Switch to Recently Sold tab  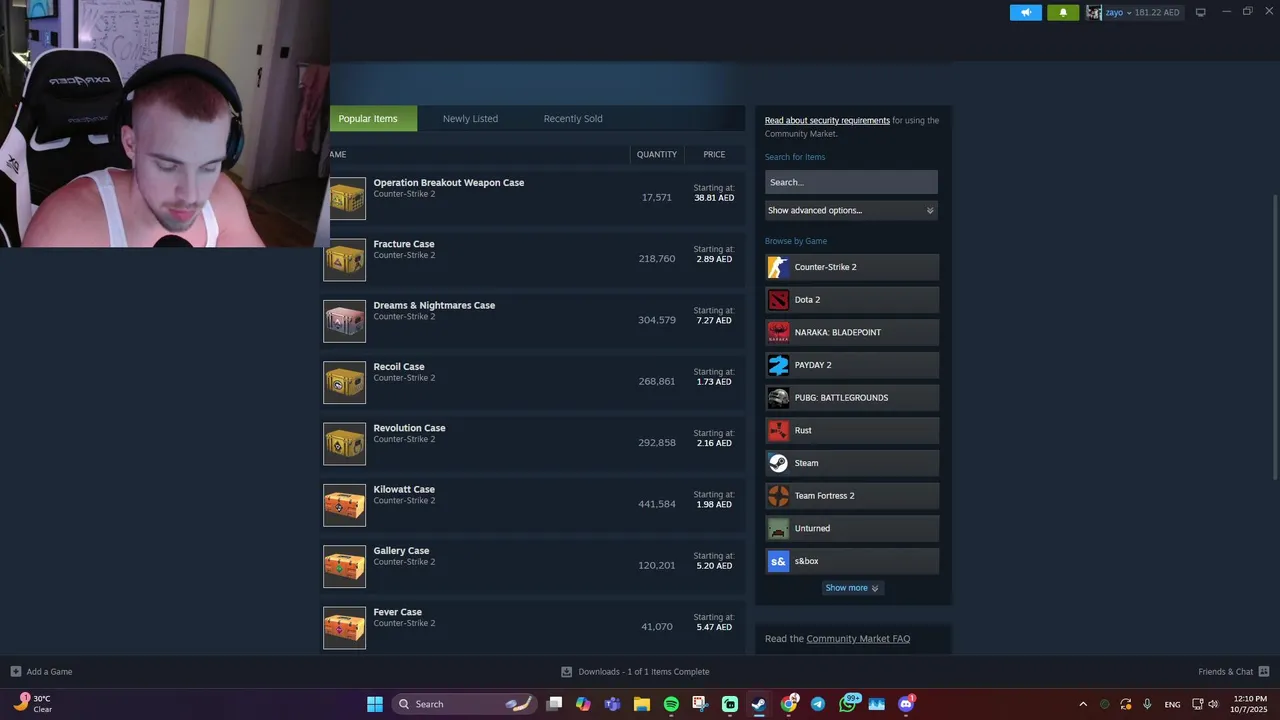(x=573, y=118)
